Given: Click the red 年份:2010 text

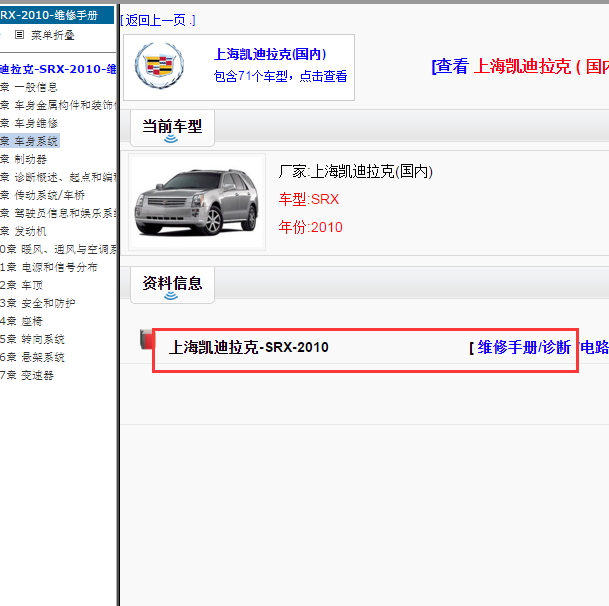Looking at the screenshot, I should (311, 227).
